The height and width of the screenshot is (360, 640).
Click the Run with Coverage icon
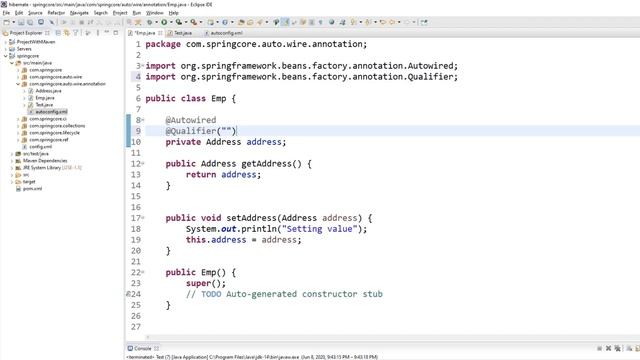pyautogui.click(x=179, y=22)
